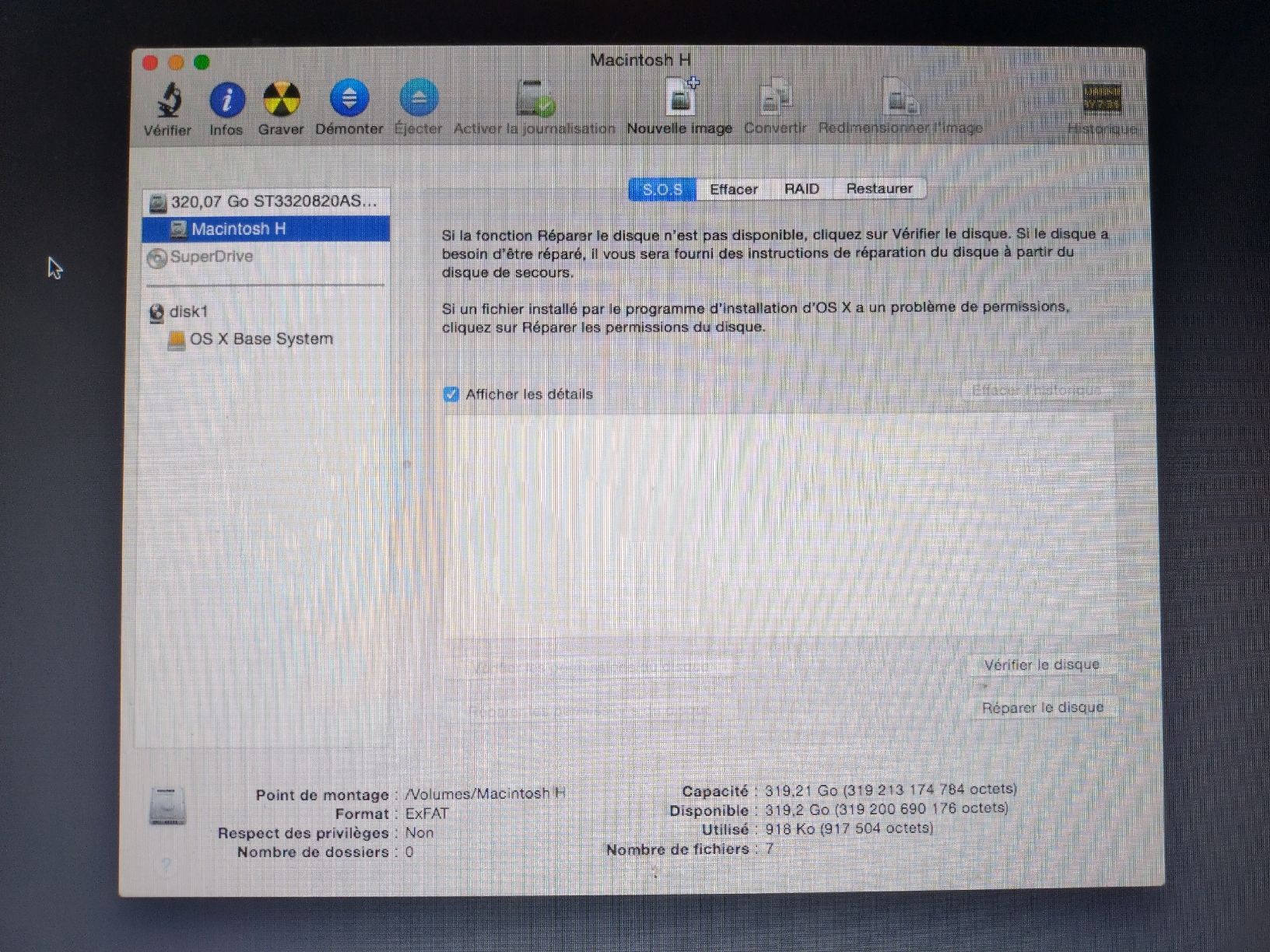
Task: Click the Graver burn icon
Action: (x=281, y=100)
